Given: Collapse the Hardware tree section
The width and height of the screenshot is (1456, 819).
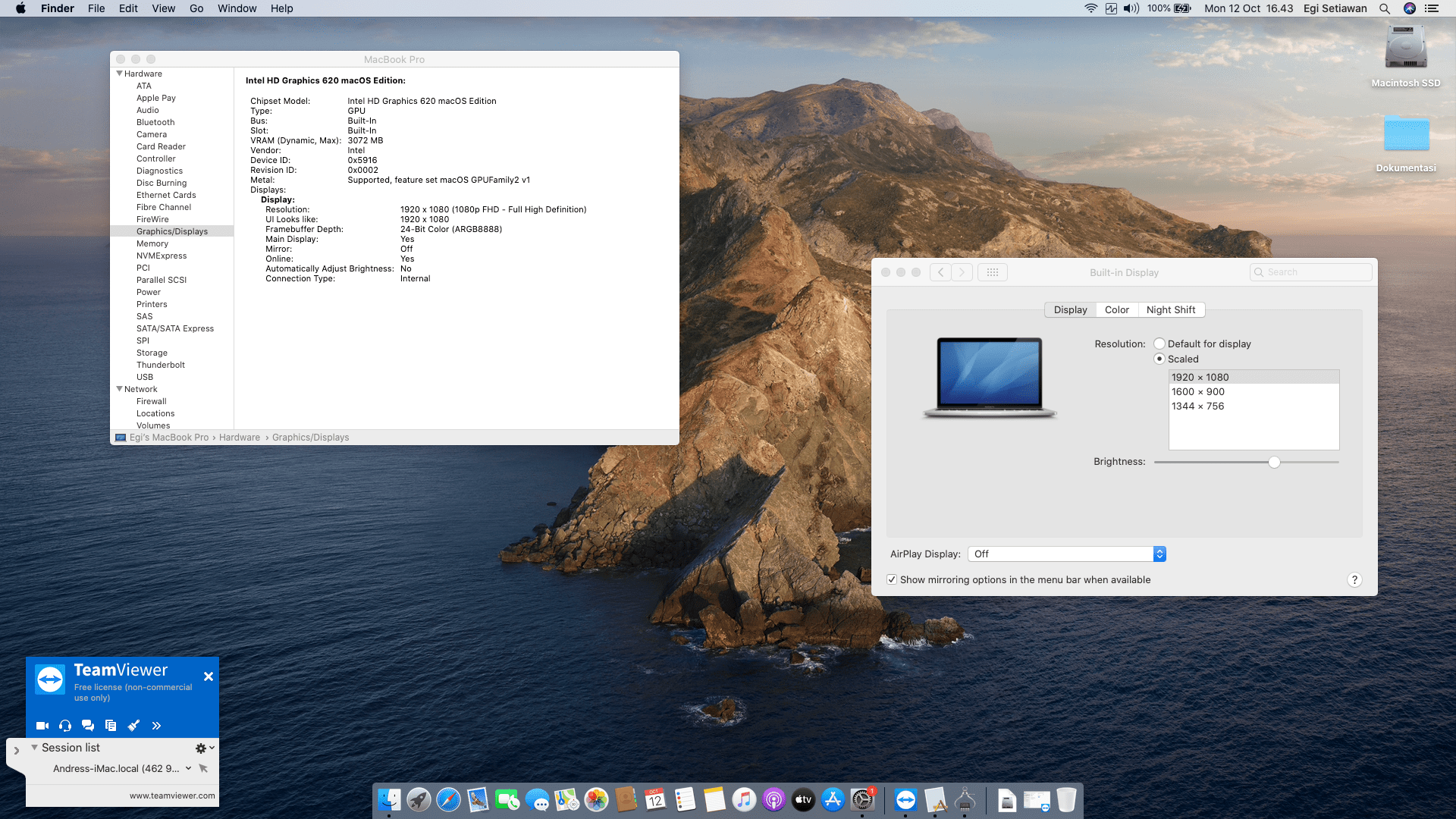Looking at the screenshot, I should 119,74.
